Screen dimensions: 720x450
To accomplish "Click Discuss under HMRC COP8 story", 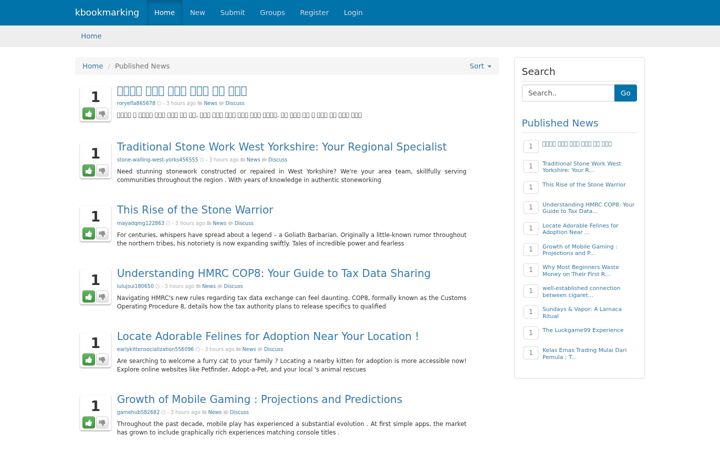I will point(233,286).
